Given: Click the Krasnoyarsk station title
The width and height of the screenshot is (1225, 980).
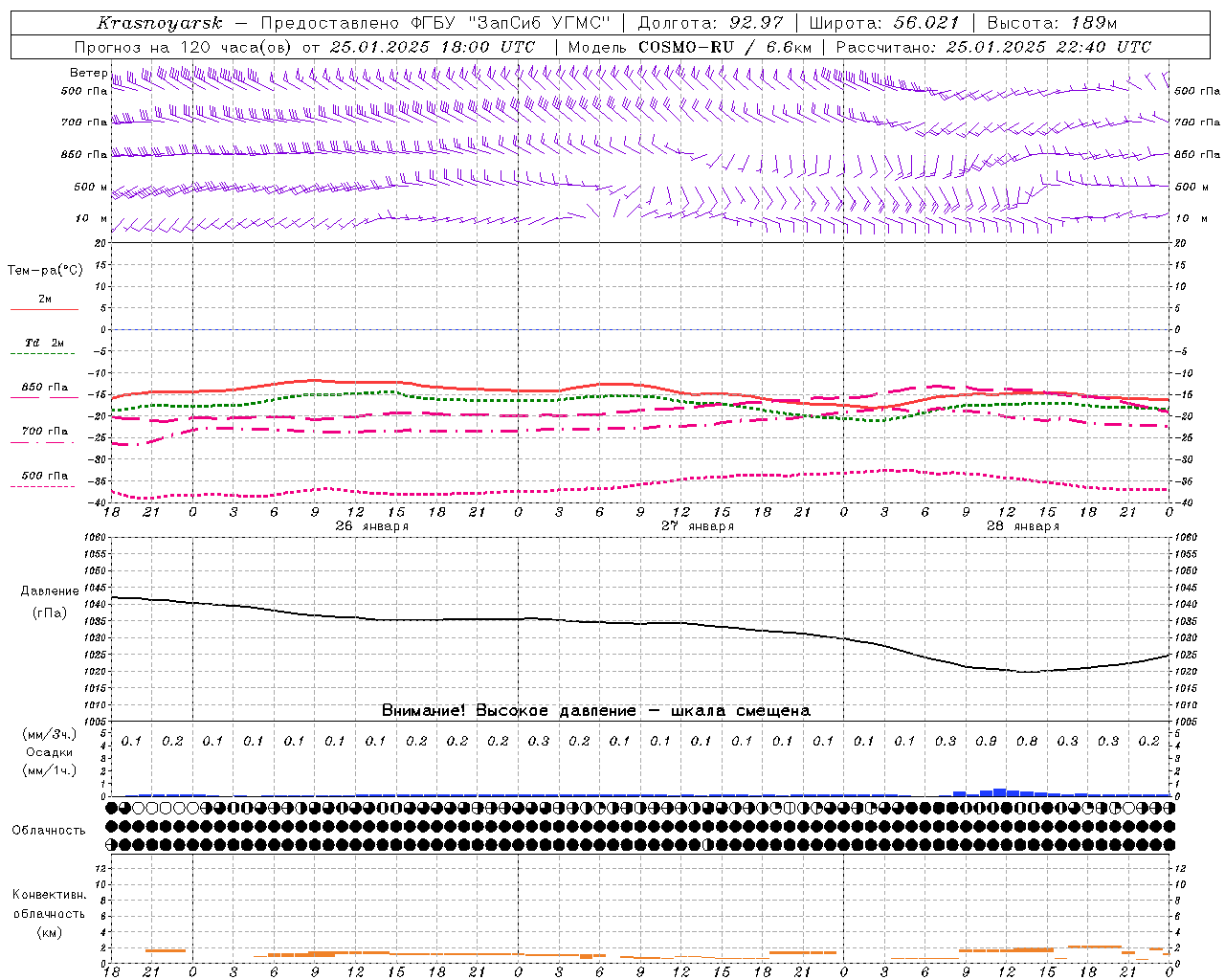Looking at the screenshot, I should [159, 23].
